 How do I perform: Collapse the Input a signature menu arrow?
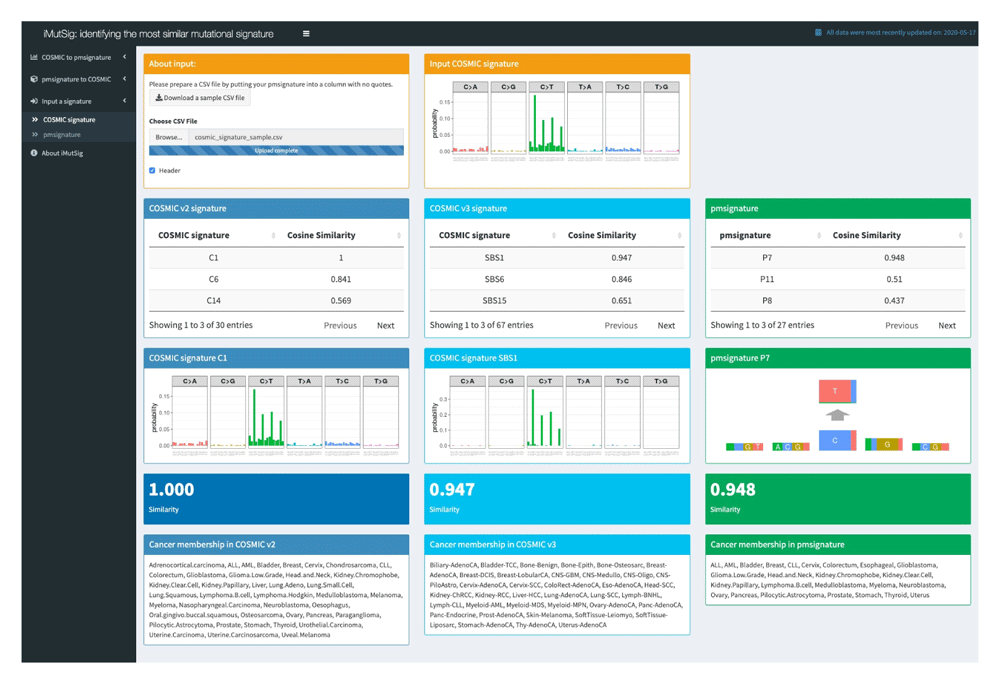124,101
